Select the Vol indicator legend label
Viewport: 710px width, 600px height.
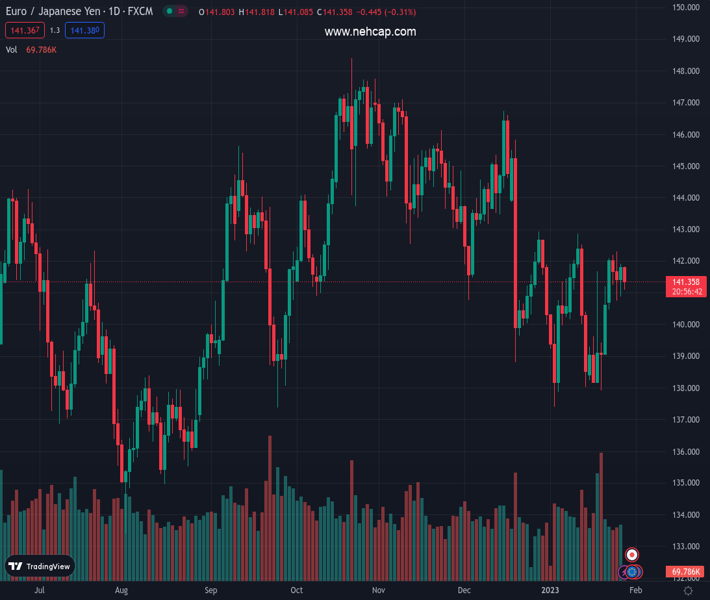pos(12,49)
